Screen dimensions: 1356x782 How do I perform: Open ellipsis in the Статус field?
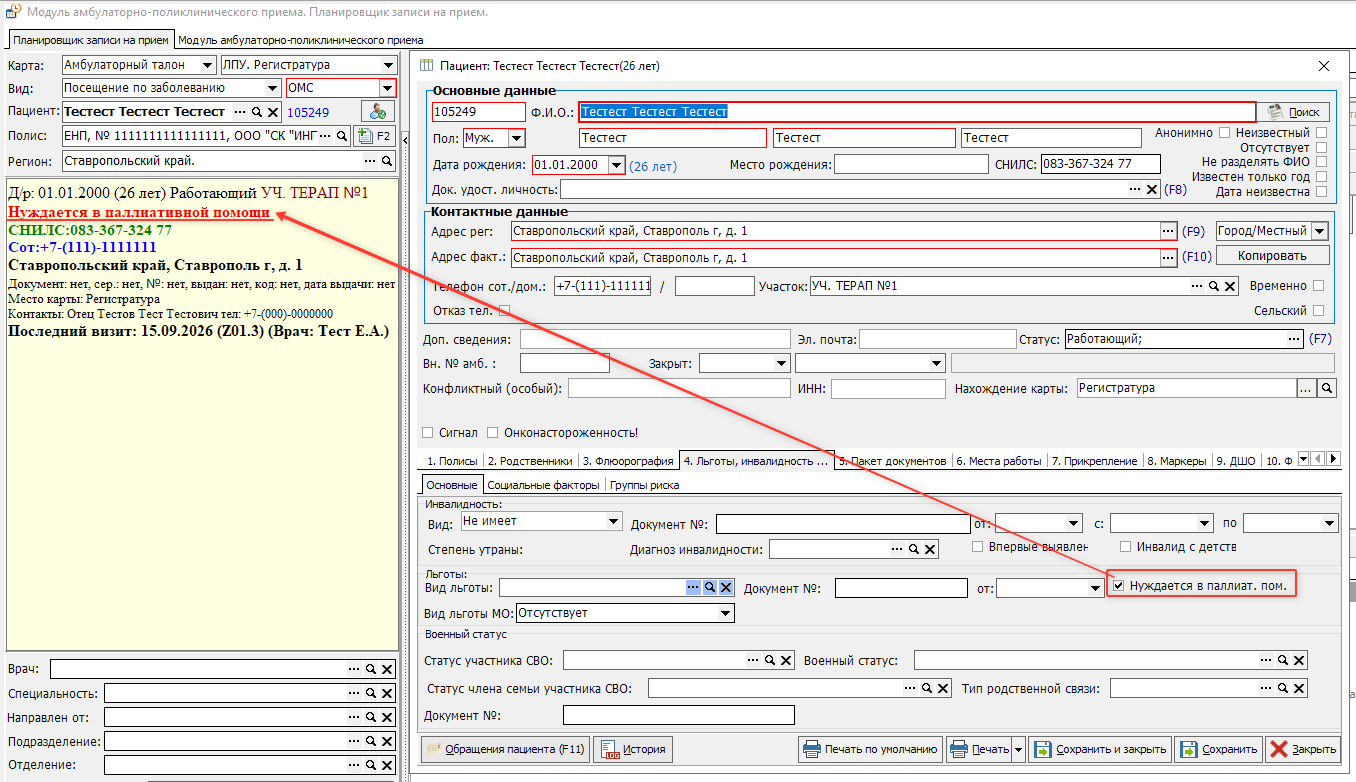point(1296,339)
